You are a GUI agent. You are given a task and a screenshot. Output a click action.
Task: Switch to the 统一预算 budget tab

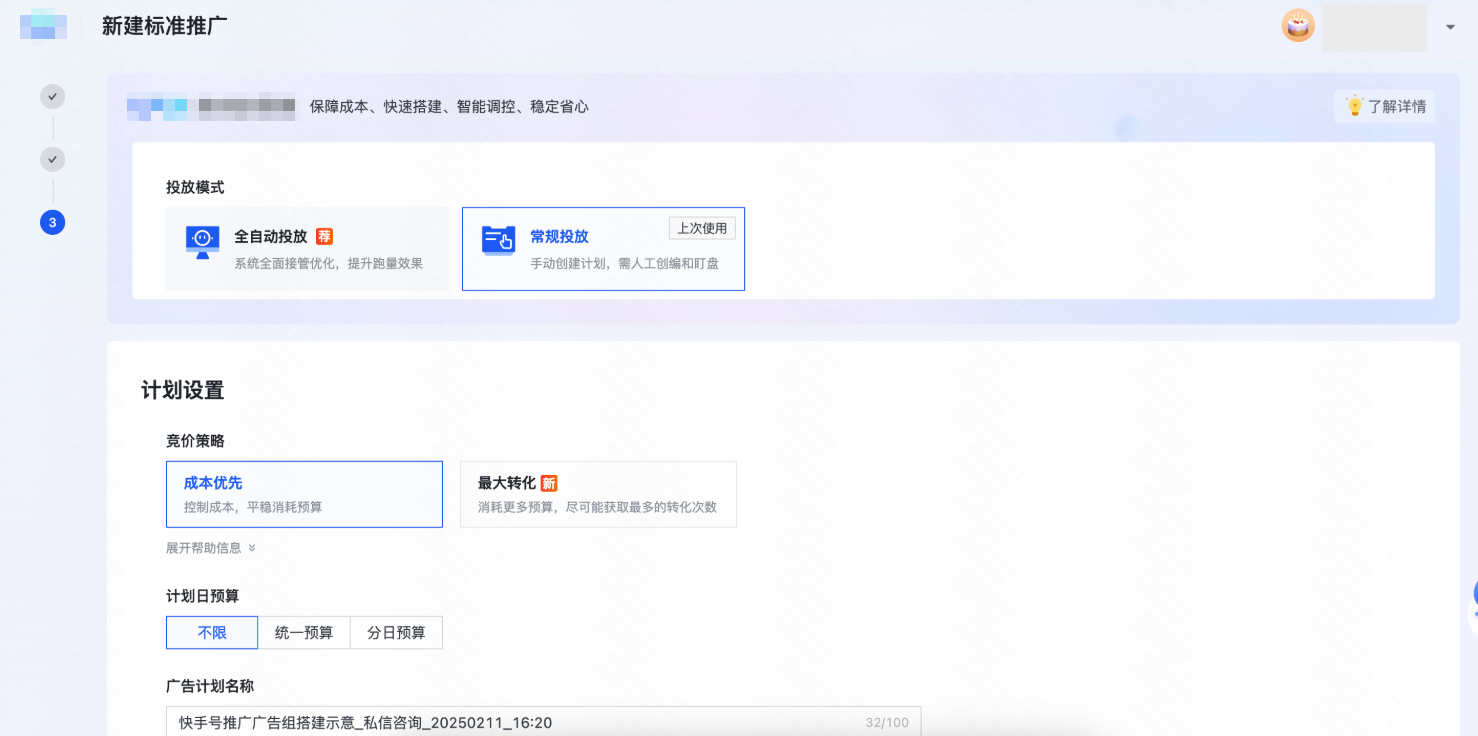point(304,632)
